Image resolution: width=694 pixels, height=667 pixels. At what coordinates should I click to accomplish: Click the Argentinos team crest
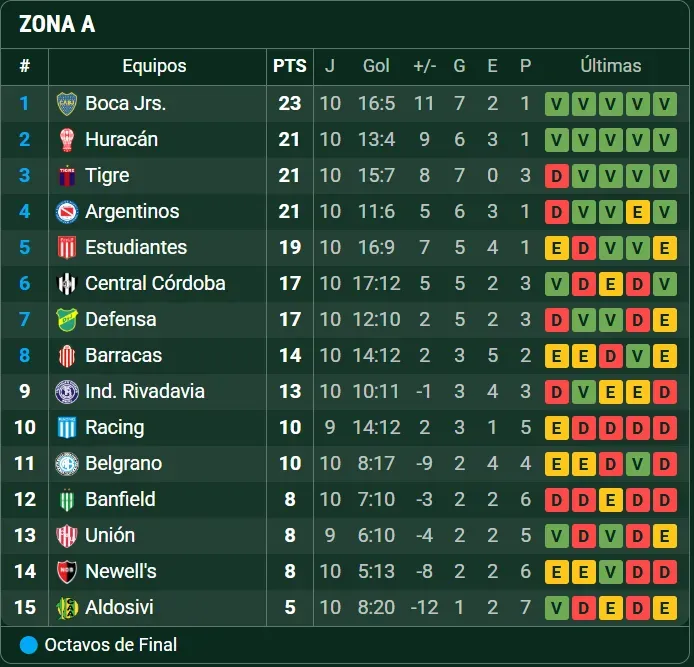click(x=67, y=211)
